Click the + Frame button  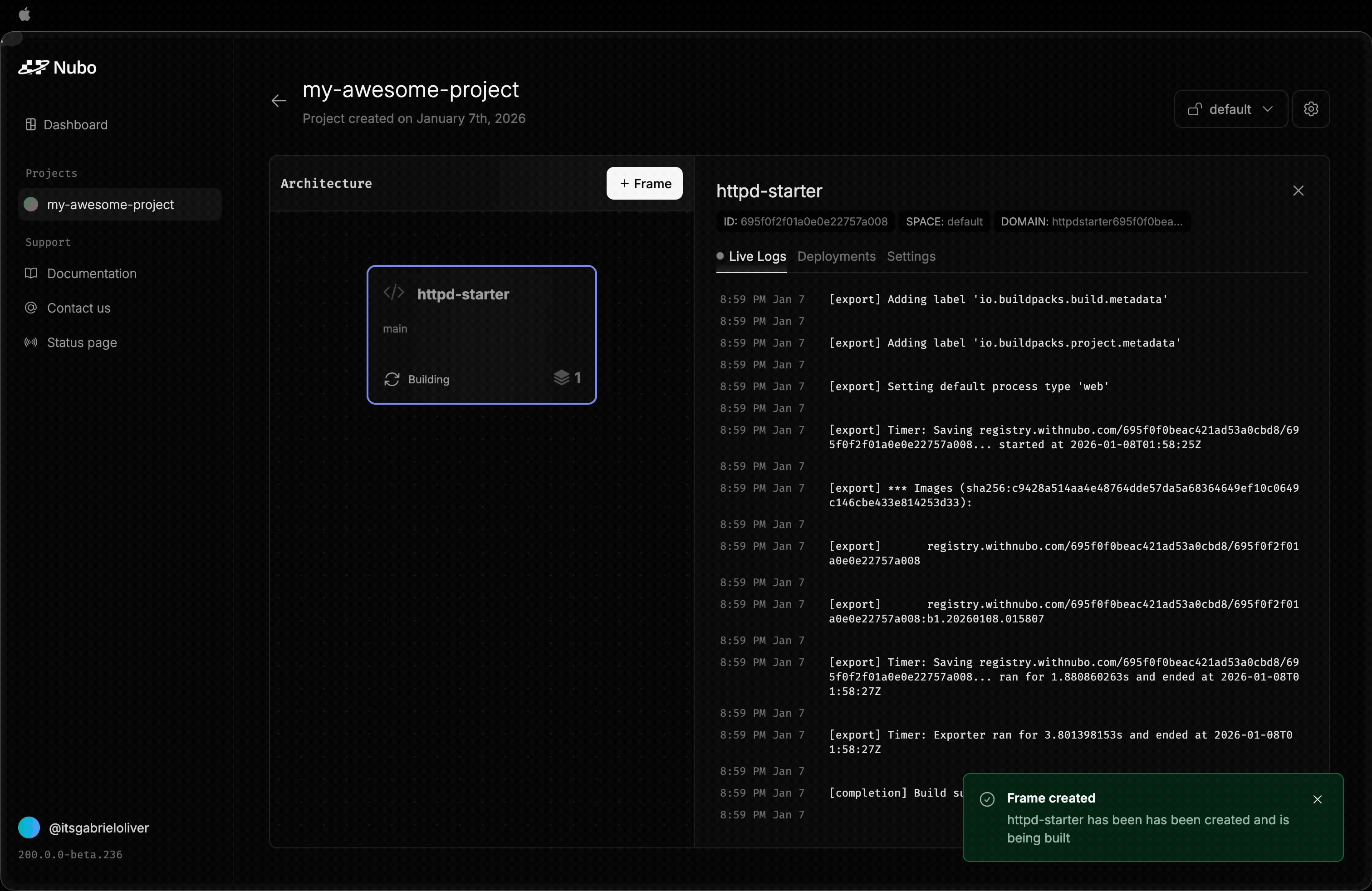645,183
